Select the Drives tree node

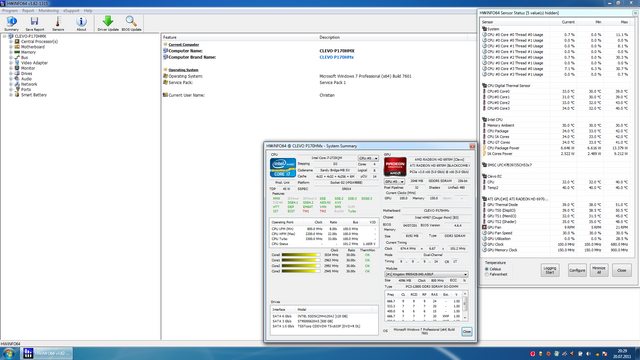coord(27,73)
